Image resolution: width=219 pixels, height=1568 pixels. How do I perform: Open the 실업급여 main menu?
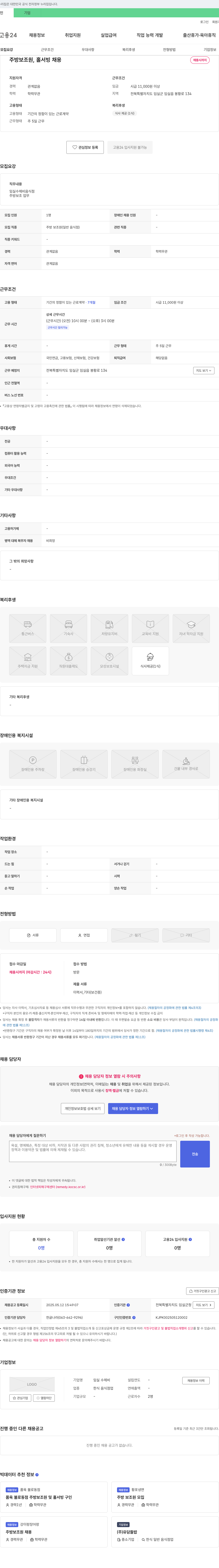[108, 35]
